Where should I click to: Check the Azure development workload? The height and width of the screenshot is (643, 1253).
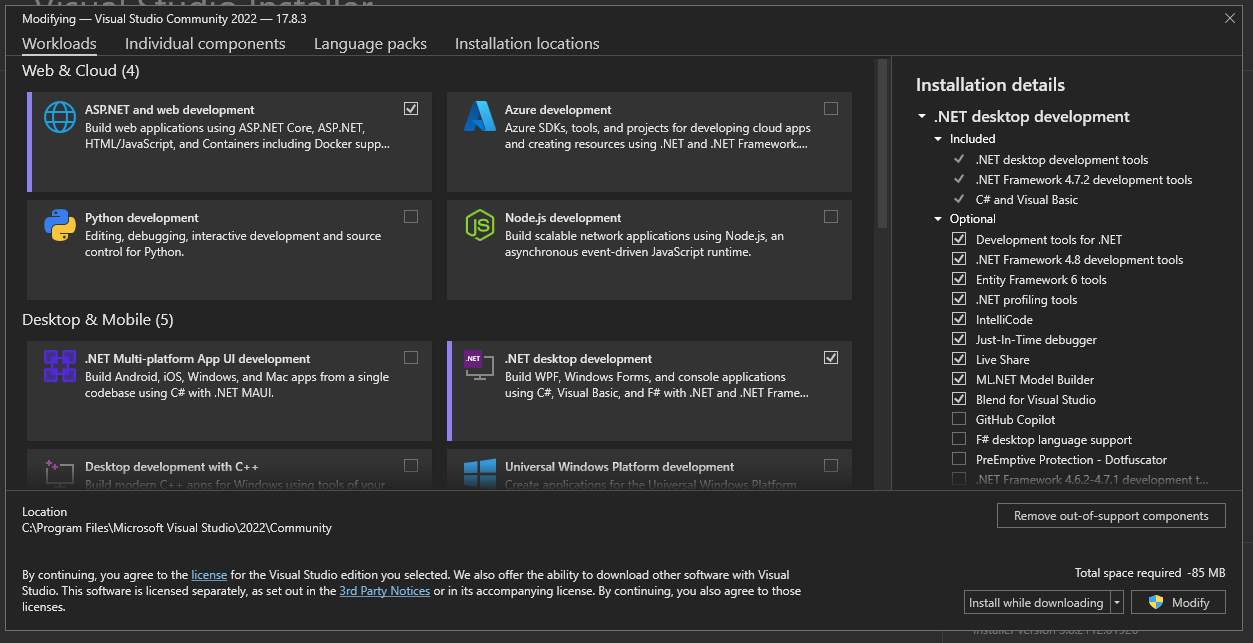[x=831, y=108]
